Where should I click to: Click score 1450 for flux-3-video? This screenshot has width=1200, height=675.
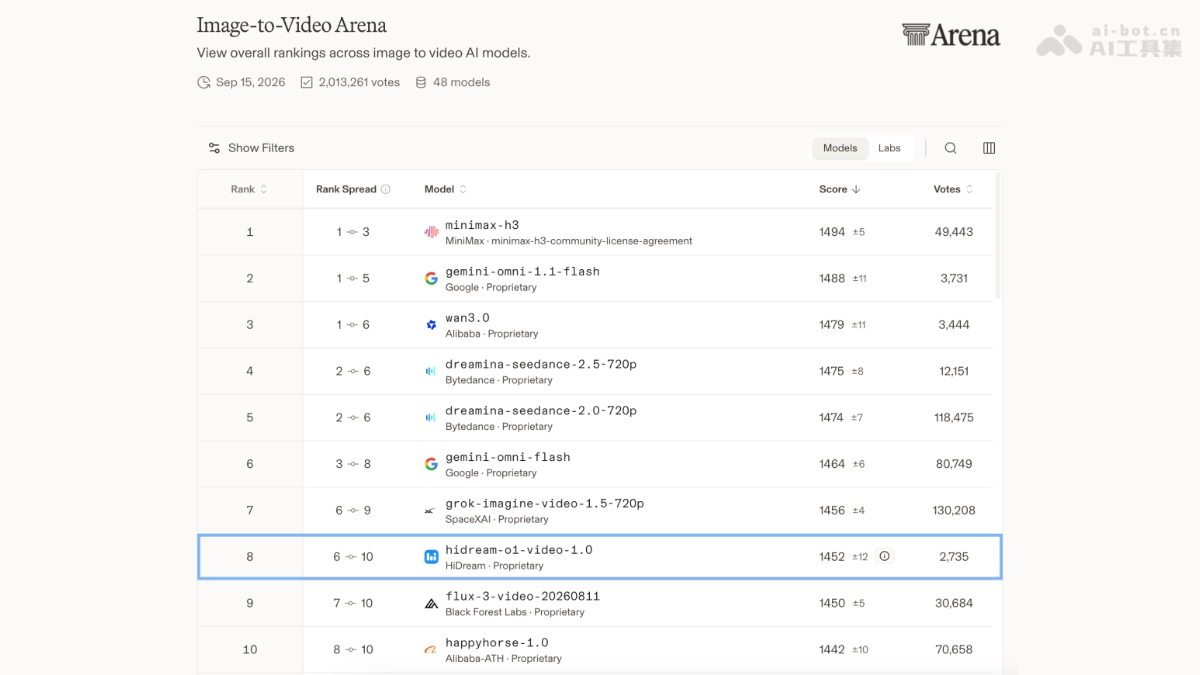[x=832, y=603]
